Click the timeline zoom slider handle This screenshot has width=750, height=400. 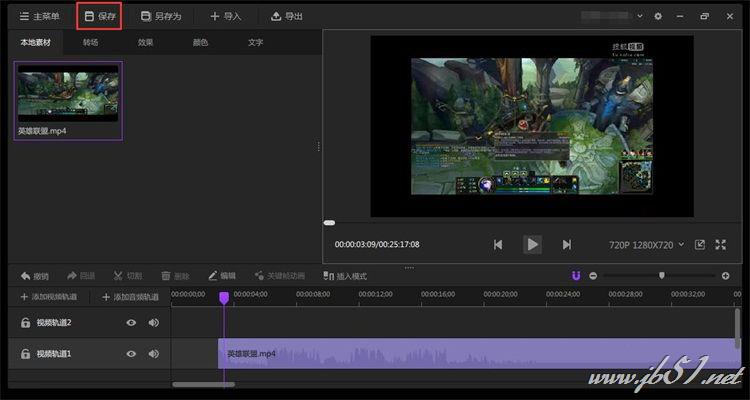pyautogui.click(x=662, y=275)
